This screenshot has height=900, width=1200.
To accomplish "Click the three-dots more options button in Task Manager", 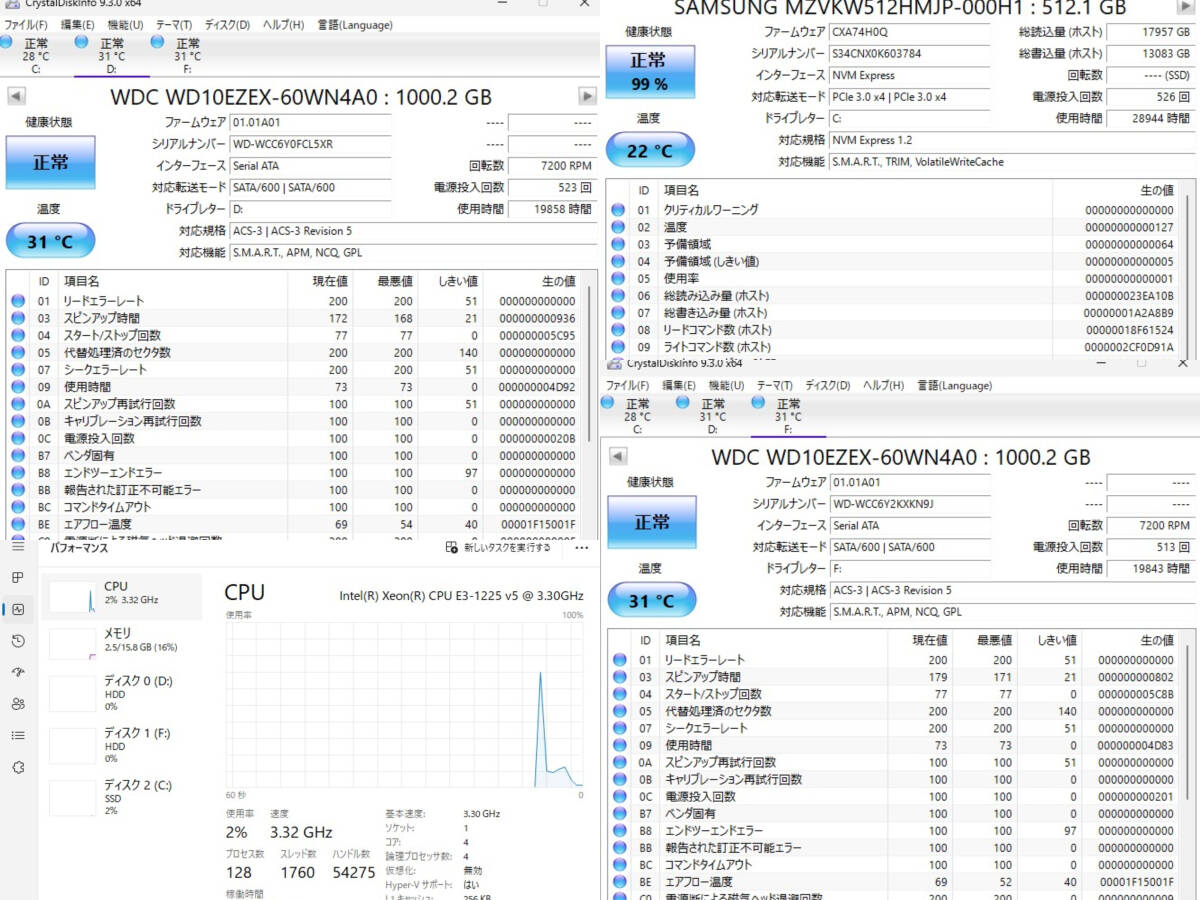I will coord(582,547).
